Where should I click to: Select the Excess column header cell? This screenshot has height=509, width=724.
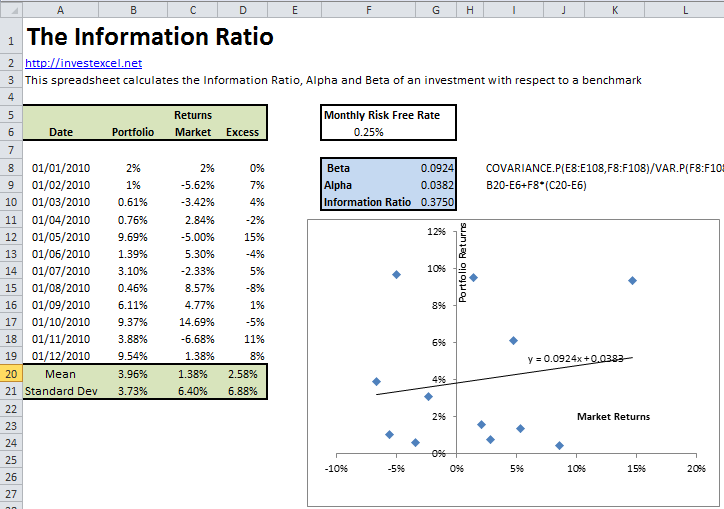(x=242, y=132)
